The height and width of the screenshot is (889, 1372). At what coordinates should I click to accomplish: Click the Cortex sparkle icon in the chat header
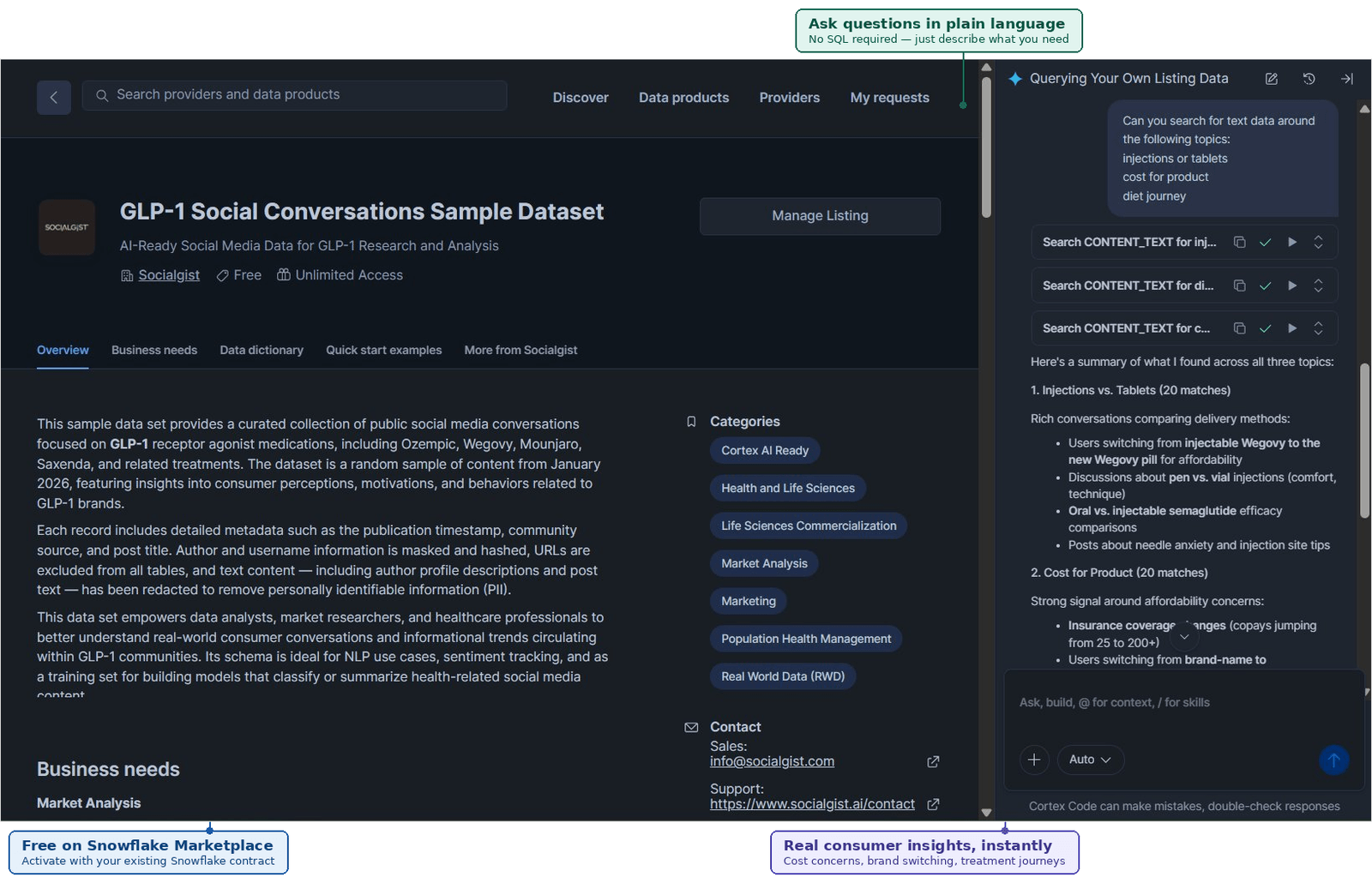(x=1015, y=79)
